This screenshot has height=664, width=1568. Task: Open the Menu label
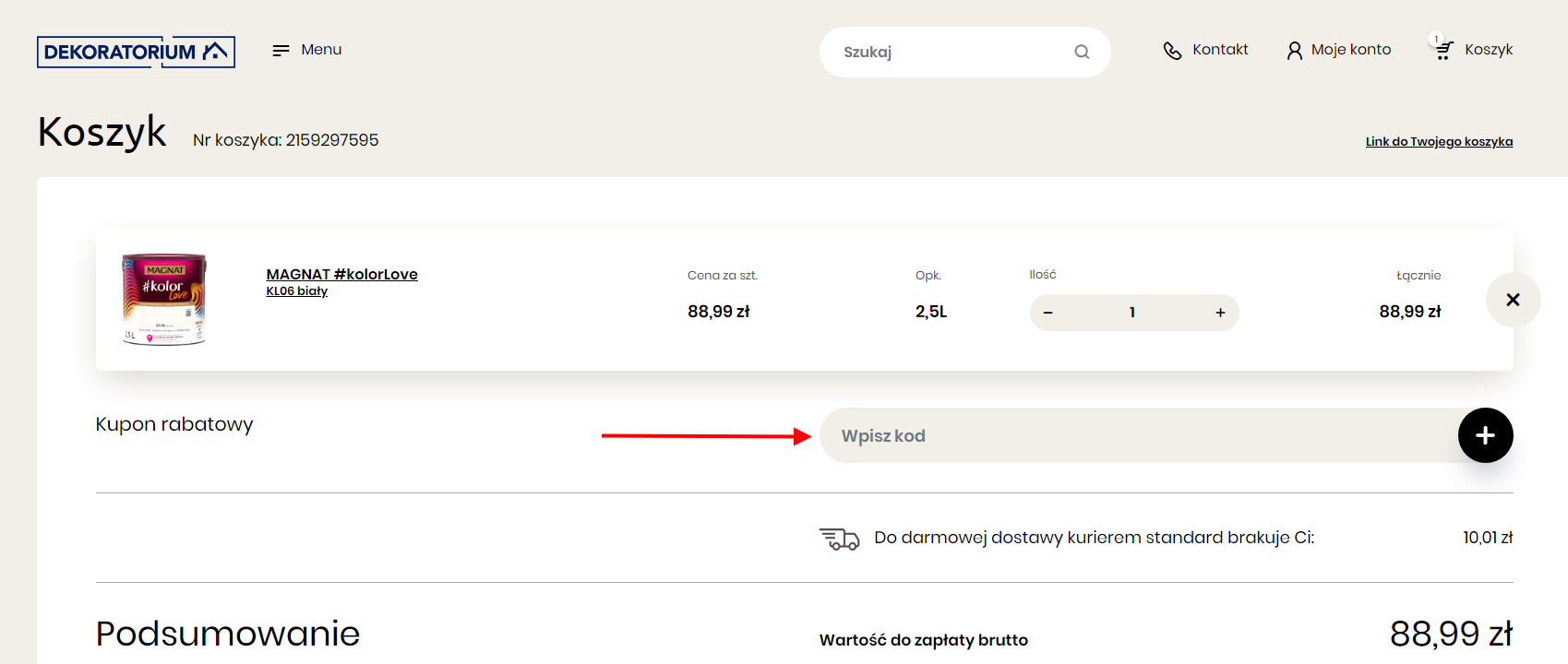pyautogui.click(x=321, y=50)
